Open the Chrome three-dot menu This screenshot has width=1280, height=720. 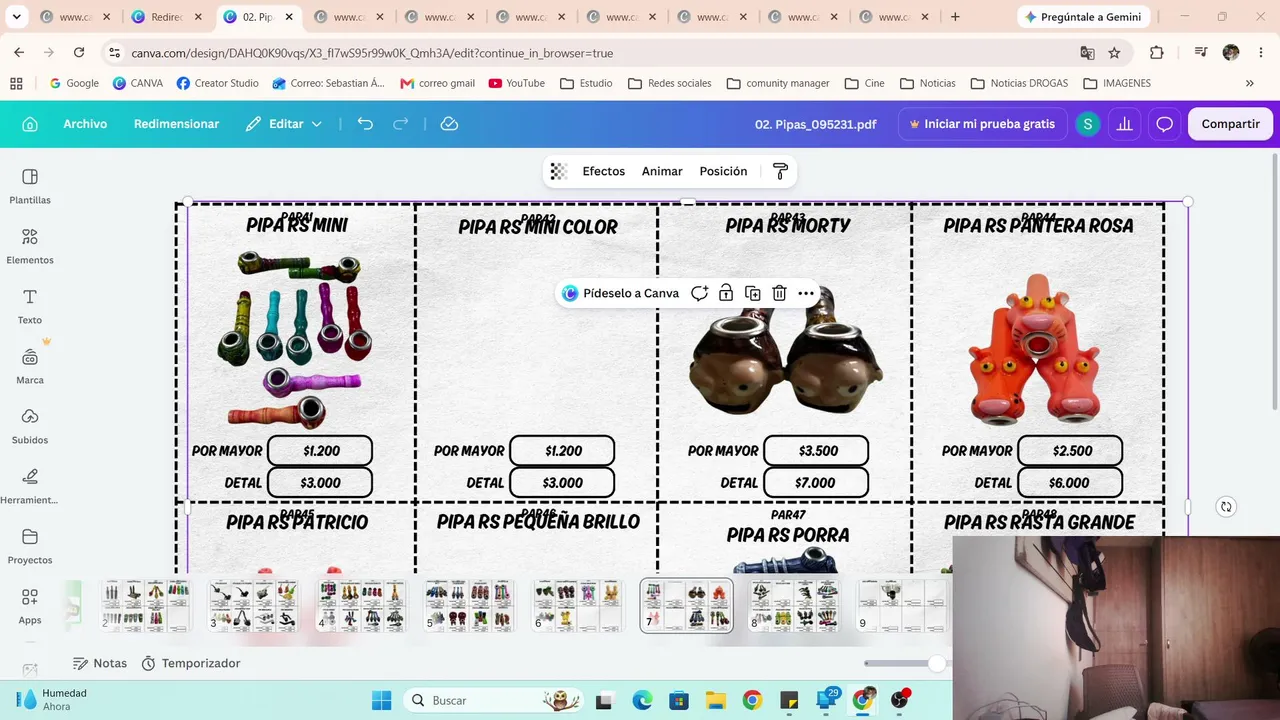click(x=1259, y=53)
